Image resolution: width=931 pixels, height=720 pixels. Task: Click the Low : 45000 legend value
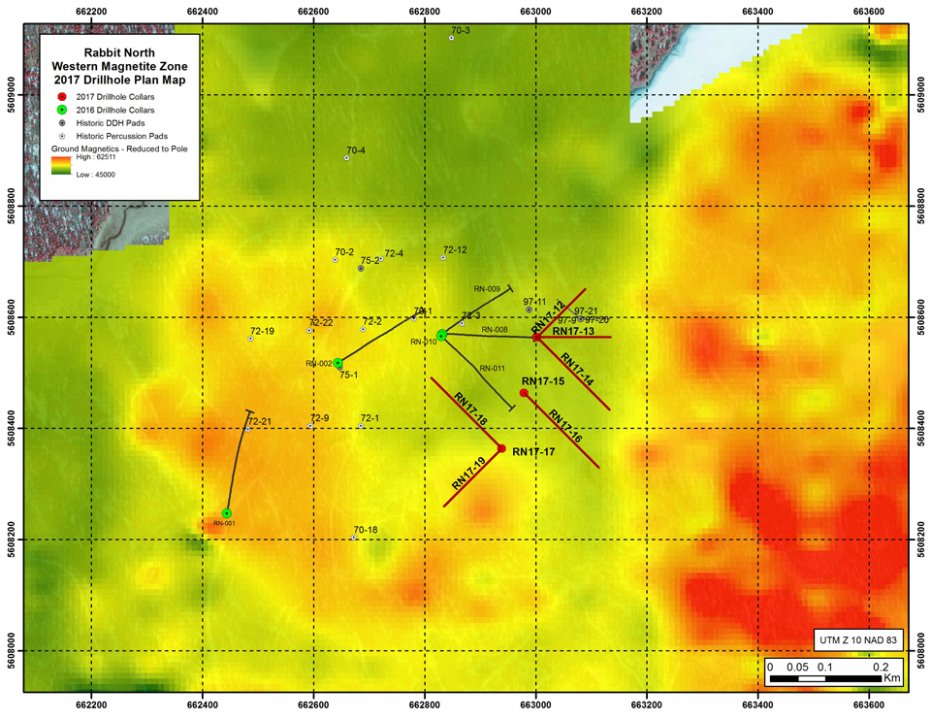click(96, 175)
